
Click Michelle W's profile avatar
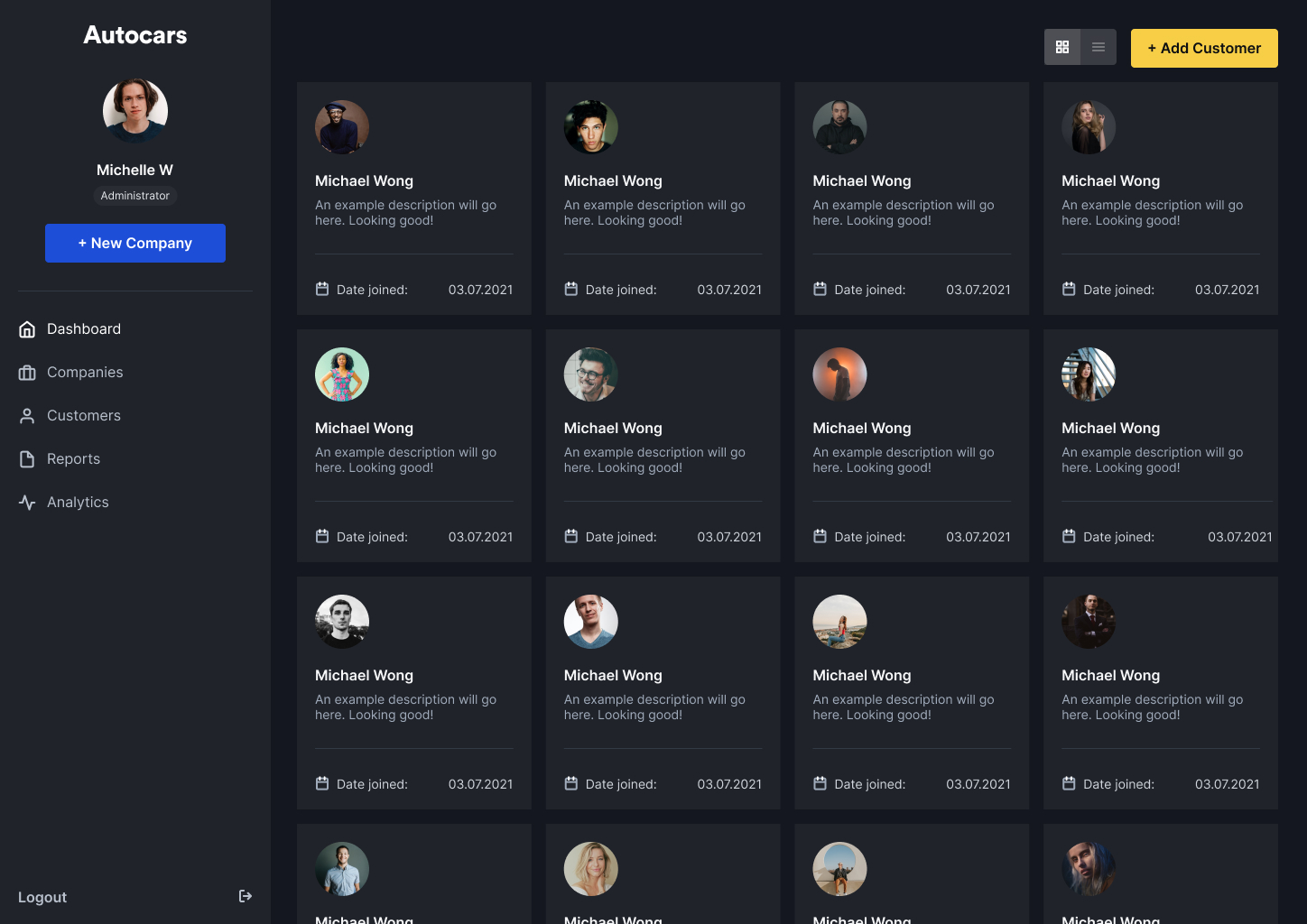click(x=135, y=111)
